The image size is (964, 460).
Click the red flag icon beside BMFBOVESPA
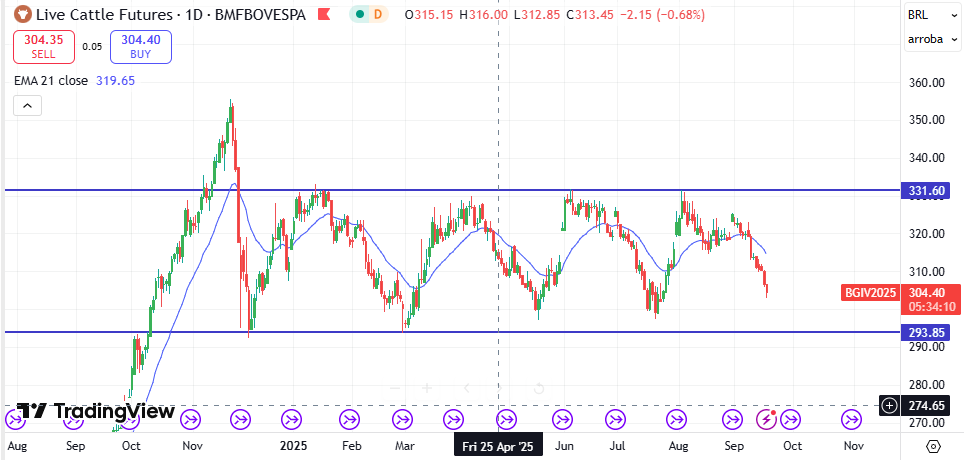(x=325, y=14)
